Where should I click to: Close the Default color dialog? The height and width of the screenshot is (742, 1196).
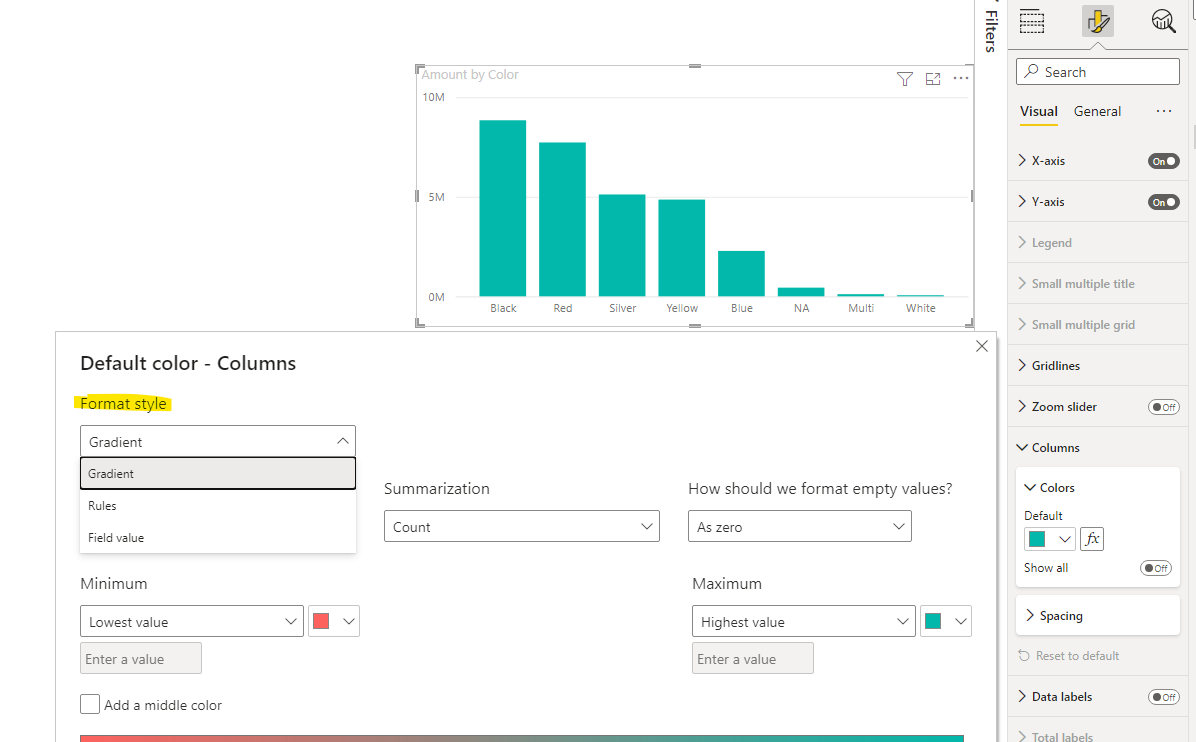point(982,346)
